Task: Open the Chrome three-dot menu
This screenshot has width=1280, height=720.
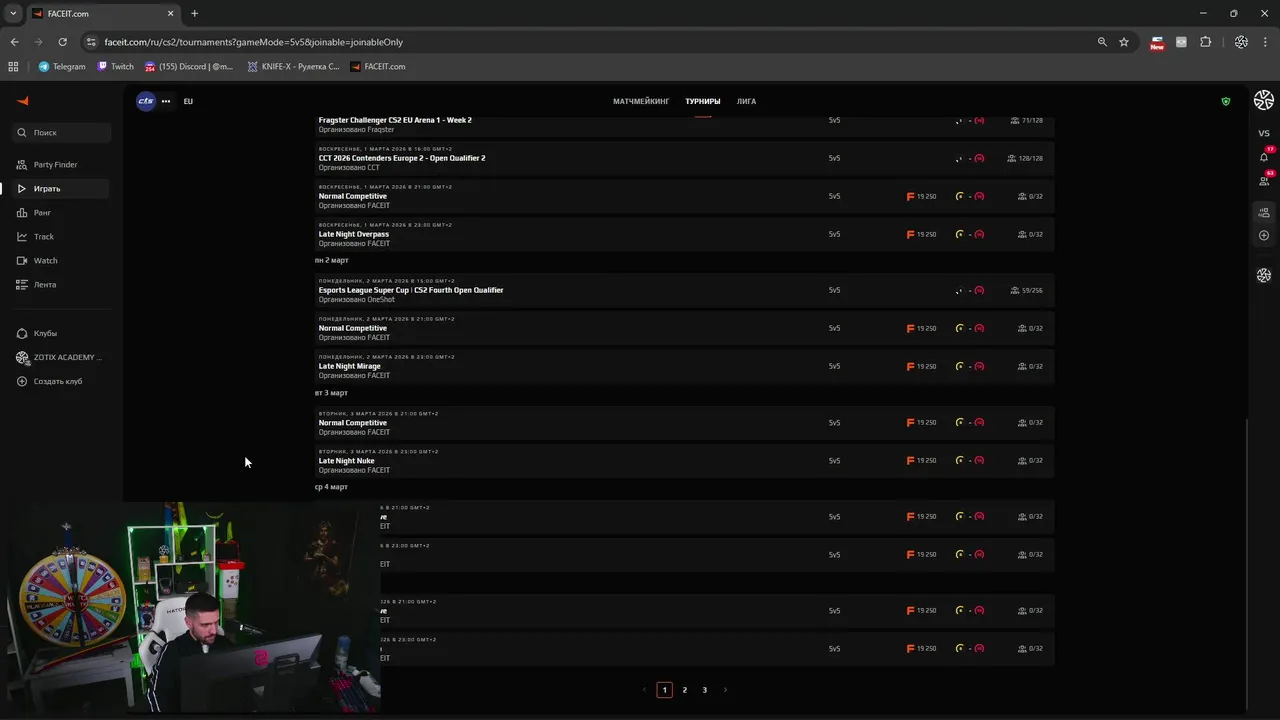Action: [1265, 42]
